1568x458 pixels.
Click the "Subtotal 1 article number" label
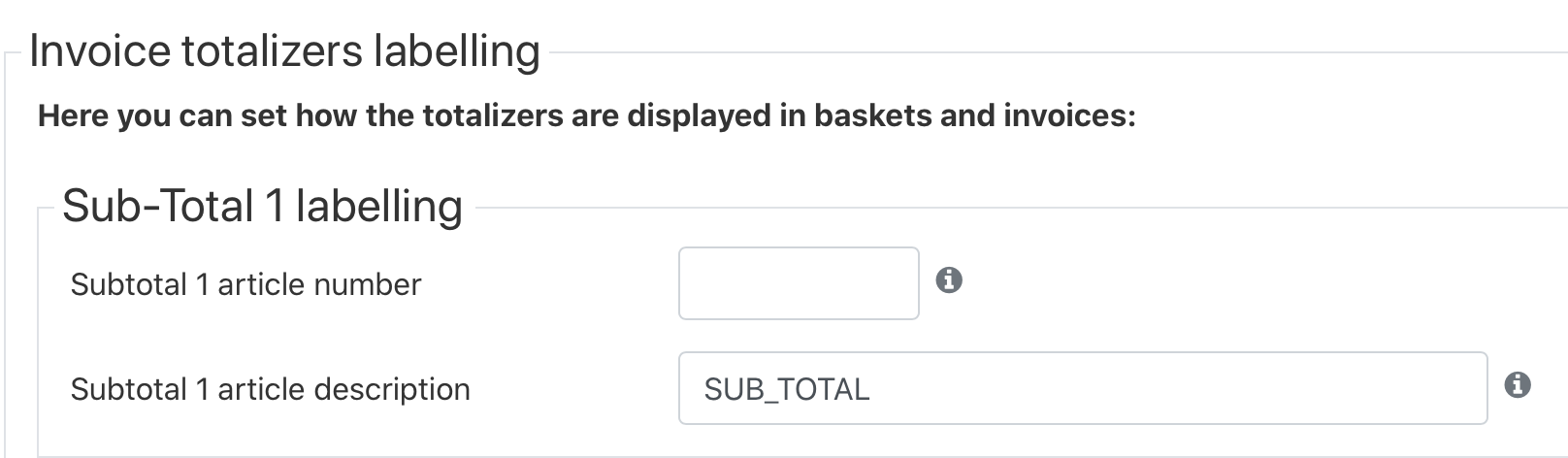point(245,284)
